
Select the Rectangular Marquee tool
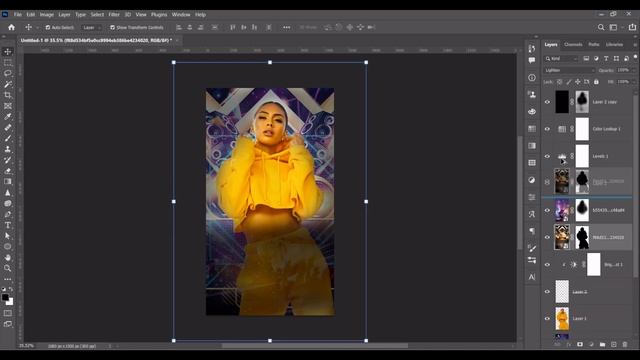coord(8,62)
